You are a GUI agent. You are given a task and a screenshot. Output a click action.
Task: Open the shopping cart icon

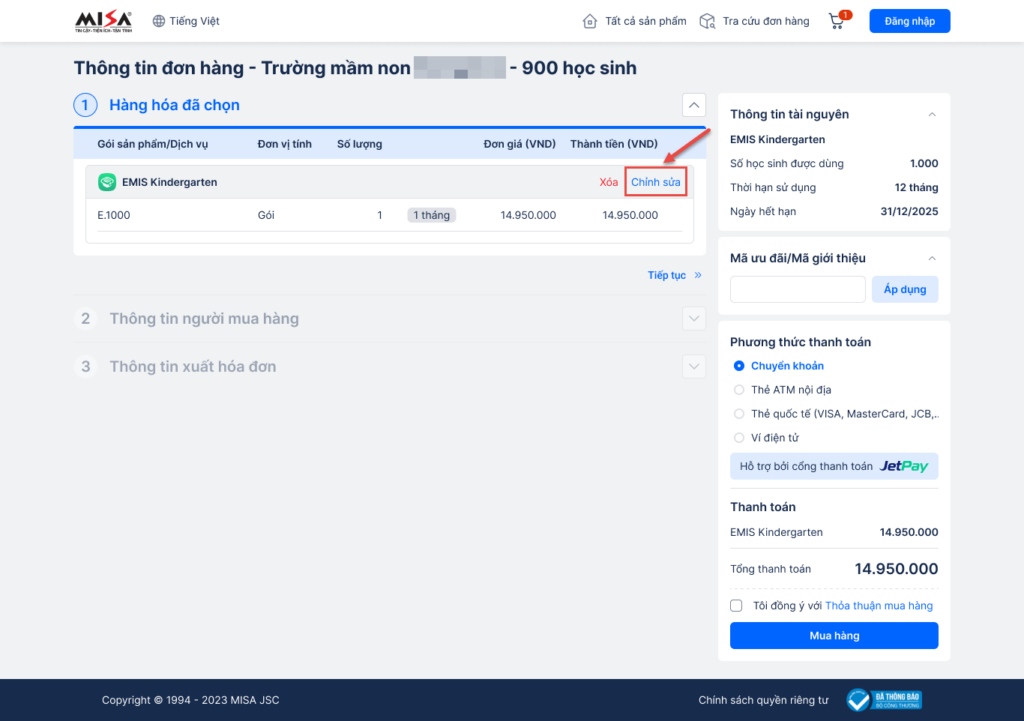(x=837, y=22)
